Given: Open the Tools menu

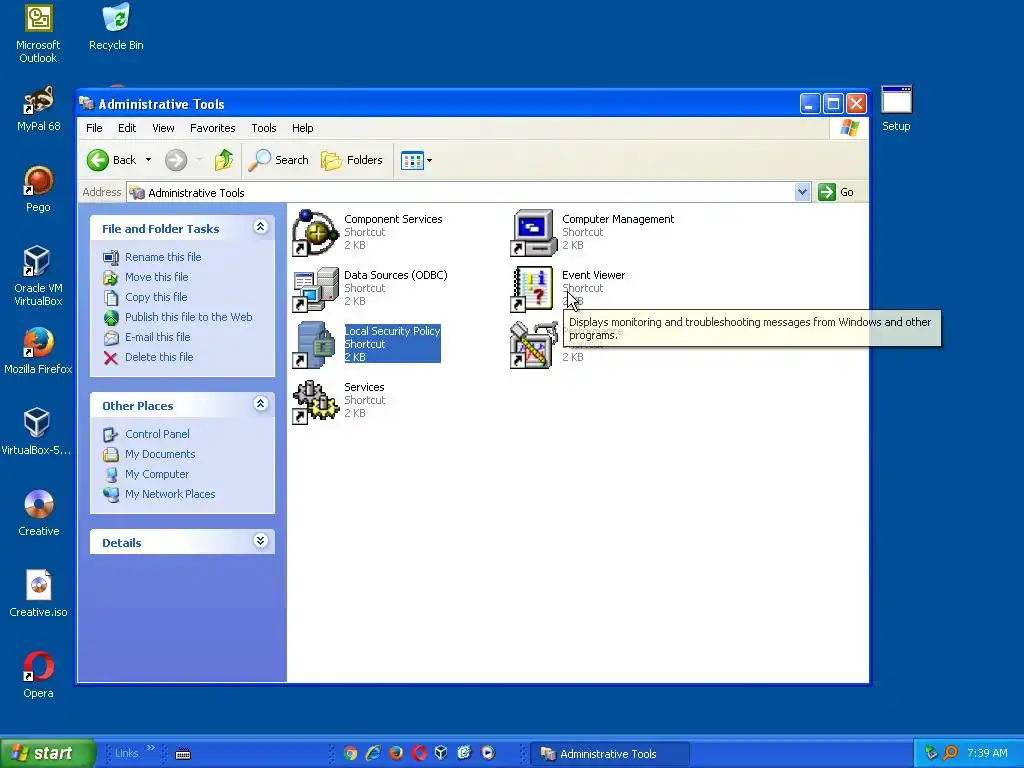Looking at the screenshot, I should tap(264, 128).
